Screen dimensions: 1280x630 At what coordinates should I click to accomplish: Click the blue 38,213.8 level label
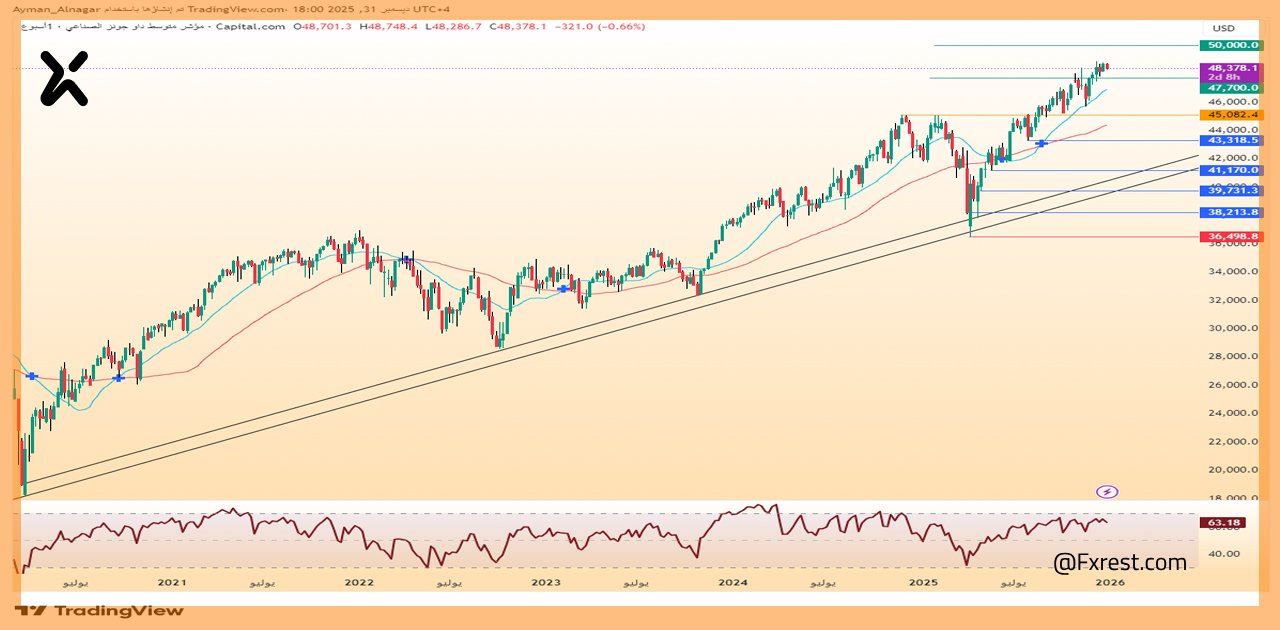(x=1232, y=212)
